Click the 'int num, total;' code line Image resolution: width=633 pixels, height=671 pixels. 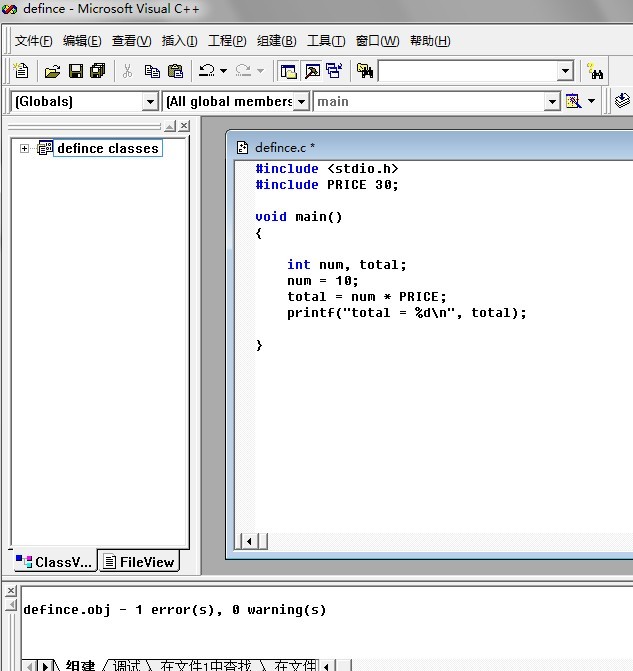coord(347,265)
